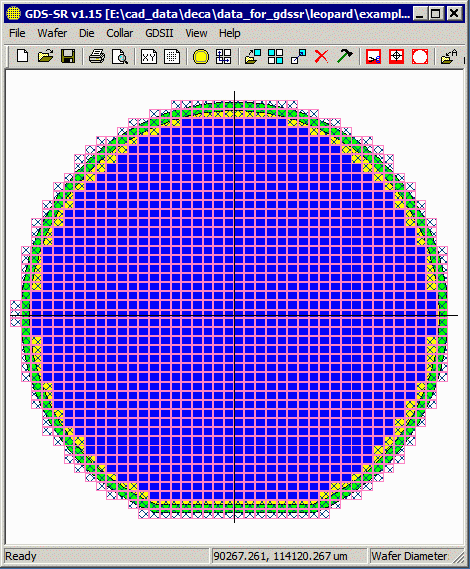Open the Die menu
Viewport: 470px width, 569px height.
[x=87, y=33]
